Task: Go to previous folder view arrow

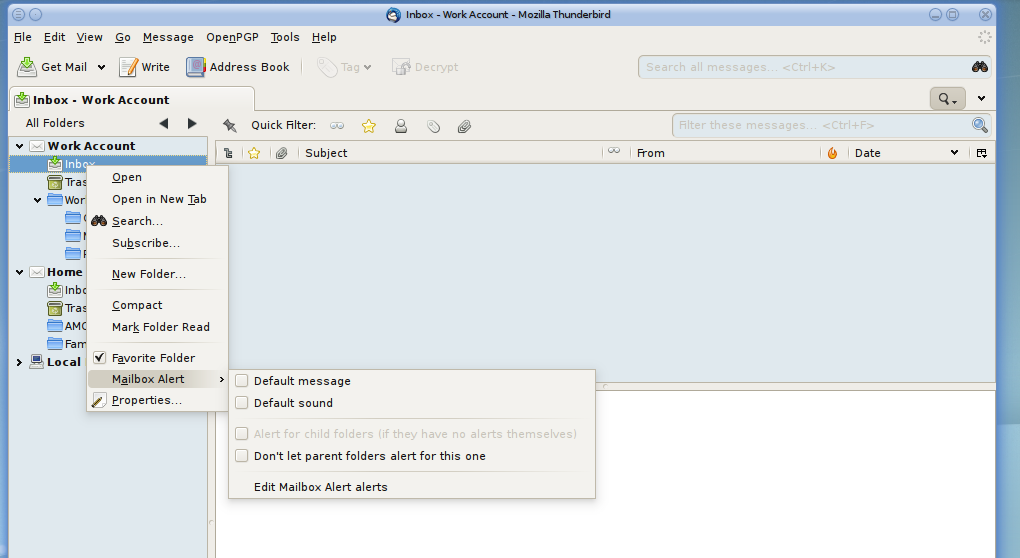Action: click(x=164, y=123)
